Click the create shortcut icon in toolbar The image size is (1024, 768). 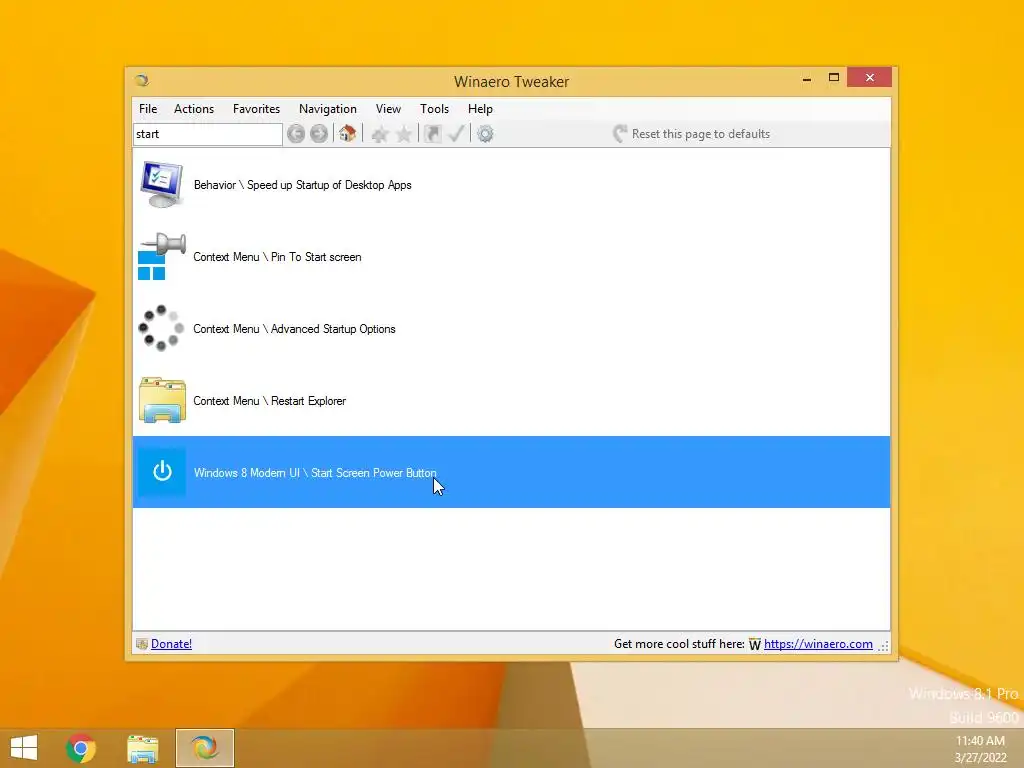pos(432,134)
